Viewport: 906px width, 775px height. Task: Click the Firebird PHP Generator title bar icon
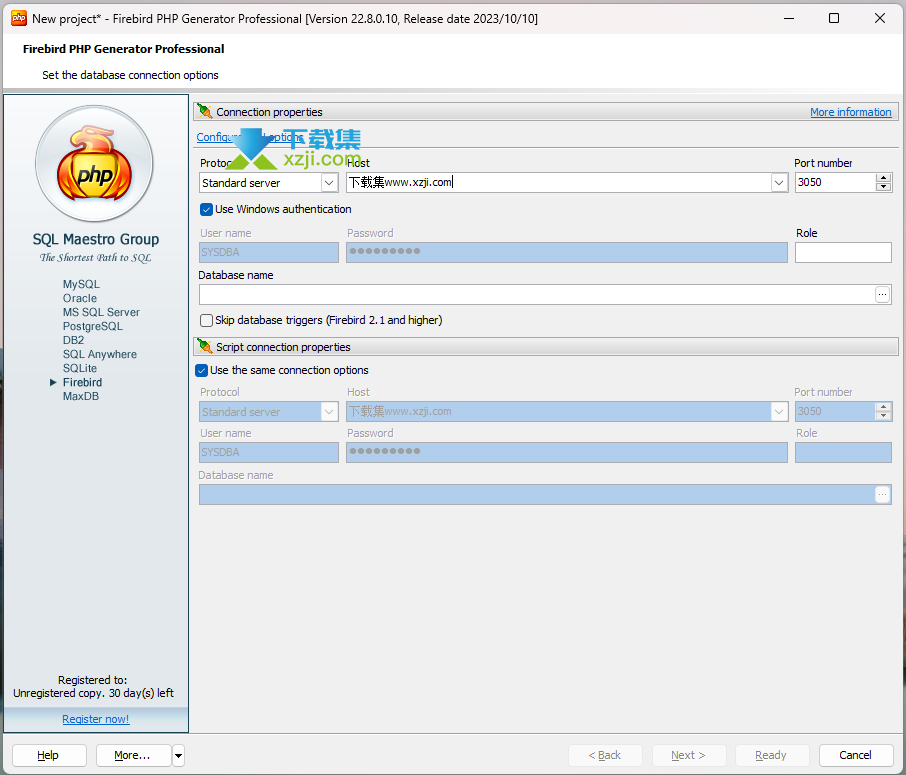[19, 18]
